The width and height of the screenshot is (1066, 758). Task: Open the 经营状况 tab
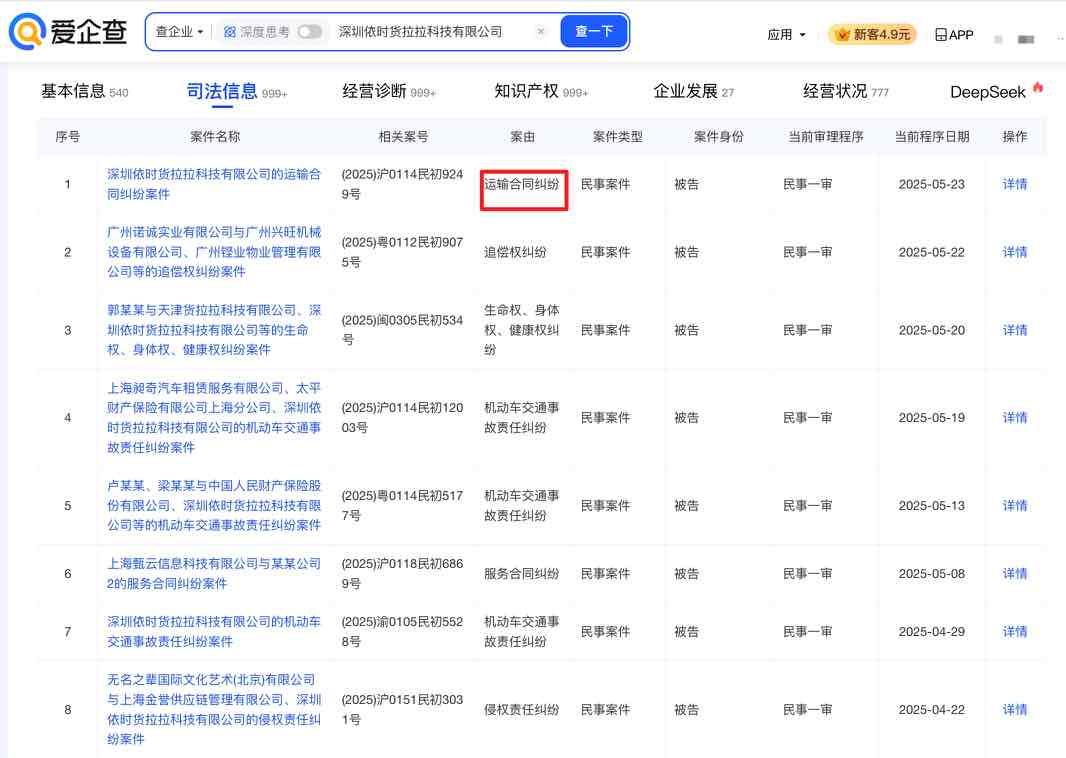(x=846, y=91)
